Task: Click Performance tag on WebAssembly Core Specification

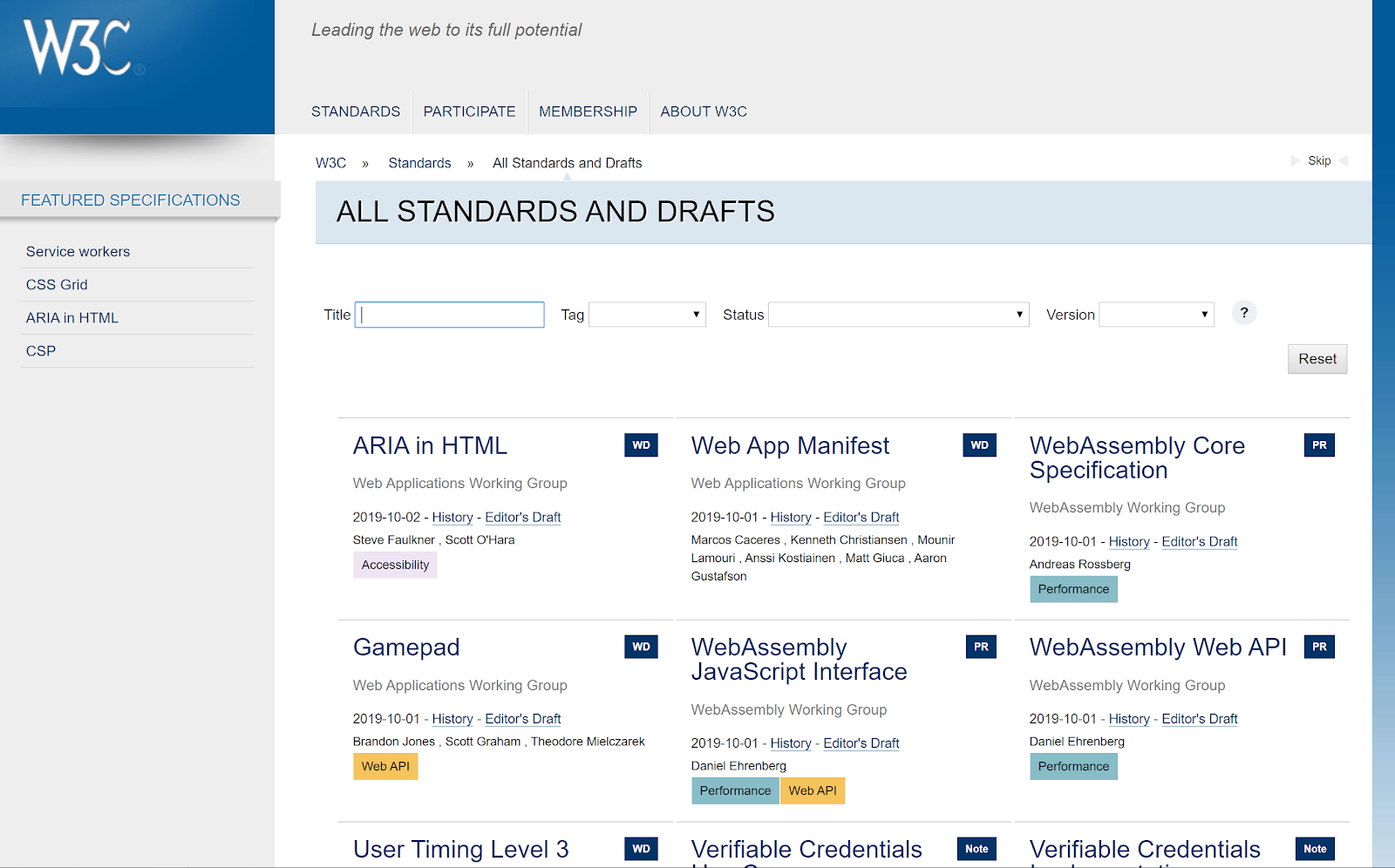Action: [x=1073, y=589]
